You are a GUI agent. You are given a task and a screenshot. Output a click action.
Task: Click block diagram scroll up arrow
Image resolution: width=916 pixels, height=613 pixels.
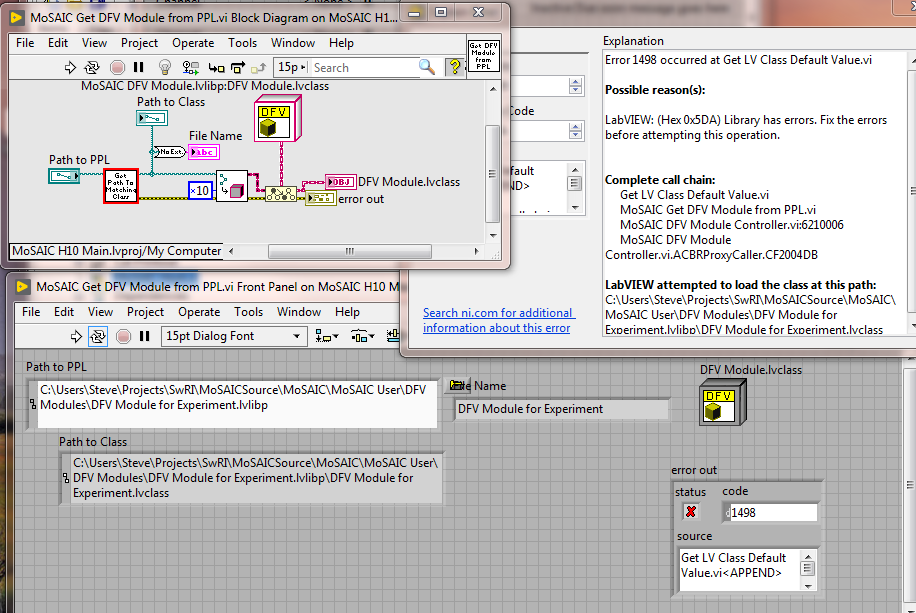click(492, 89)
